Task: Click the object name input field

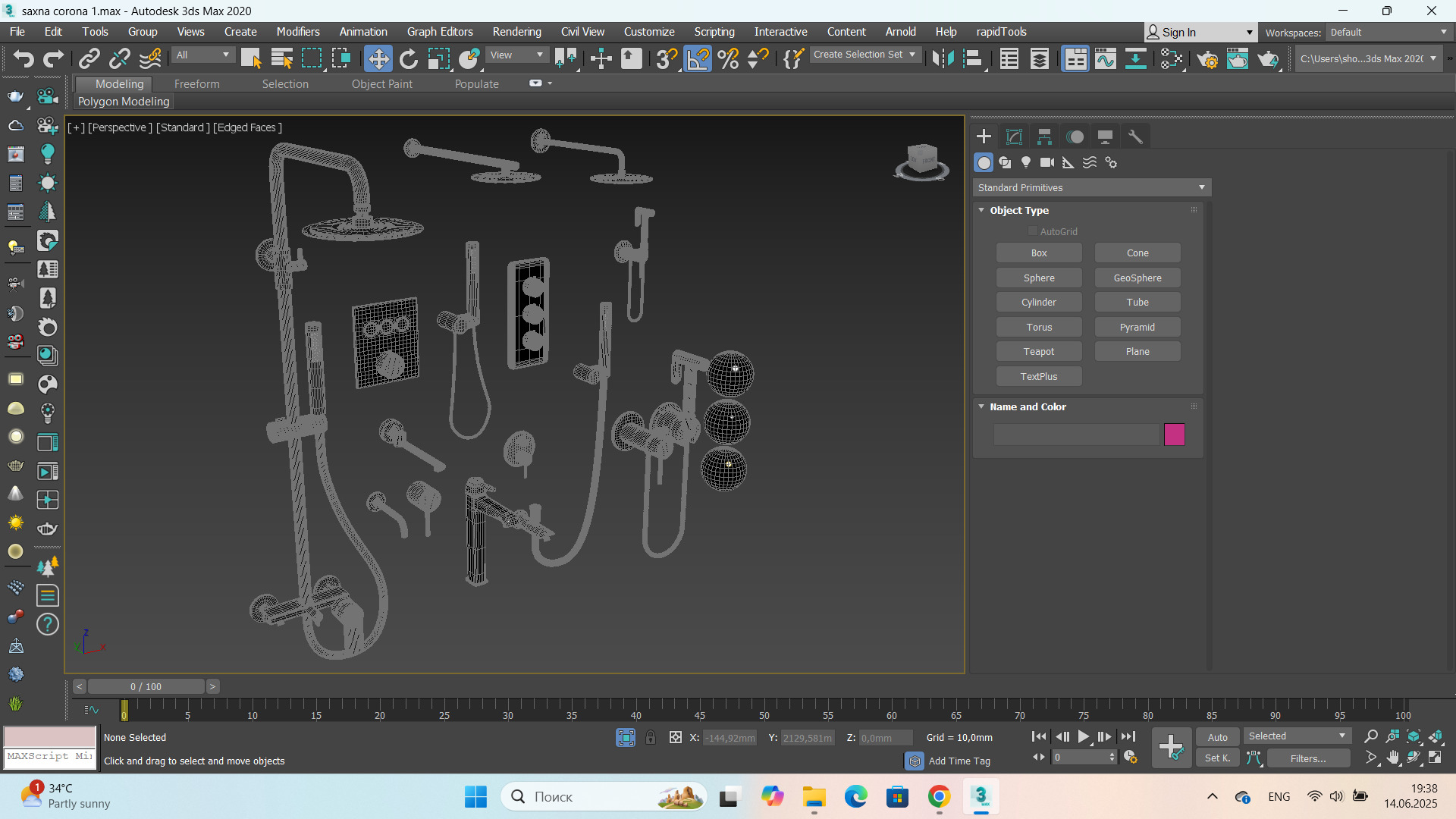Action: [x=1077, y=435]
